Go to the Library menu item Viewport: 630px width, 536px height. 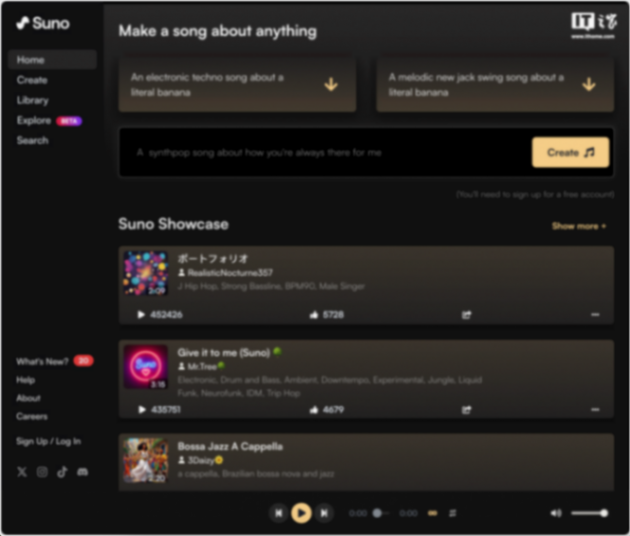coord(33,100)
